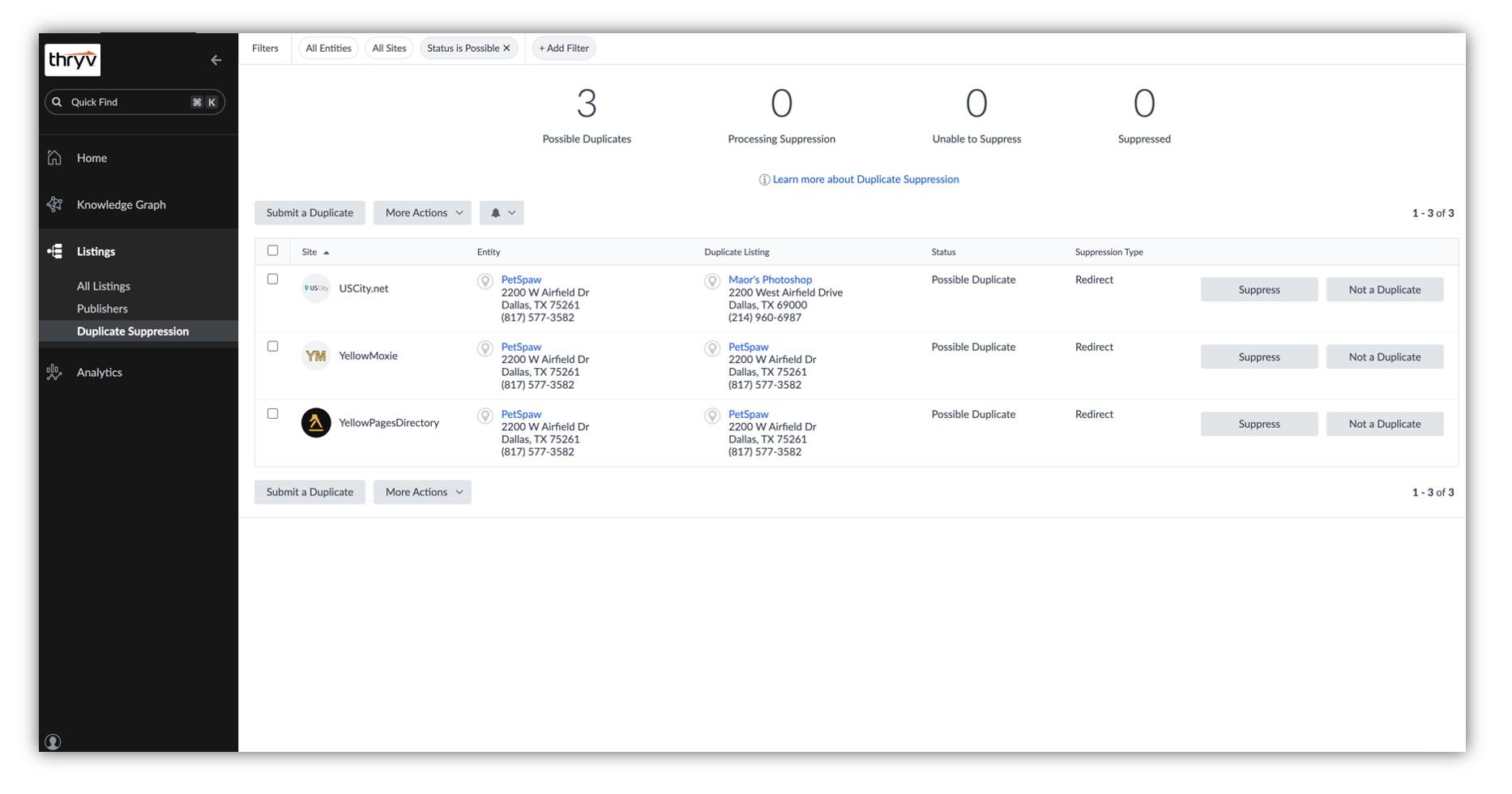Click the YellowMoxie YM logo
The width and height of the screenshot is (1512, 794).
coord(316,356)
